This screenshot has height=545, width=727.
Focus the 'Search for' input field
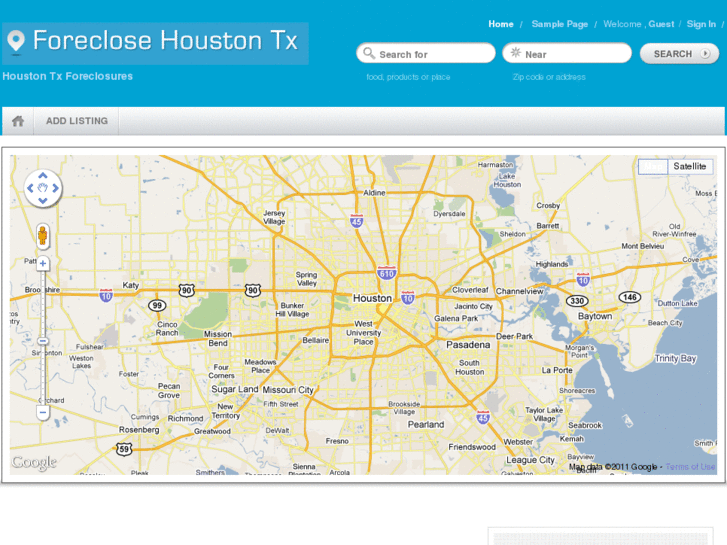click(x=426, y=54)
